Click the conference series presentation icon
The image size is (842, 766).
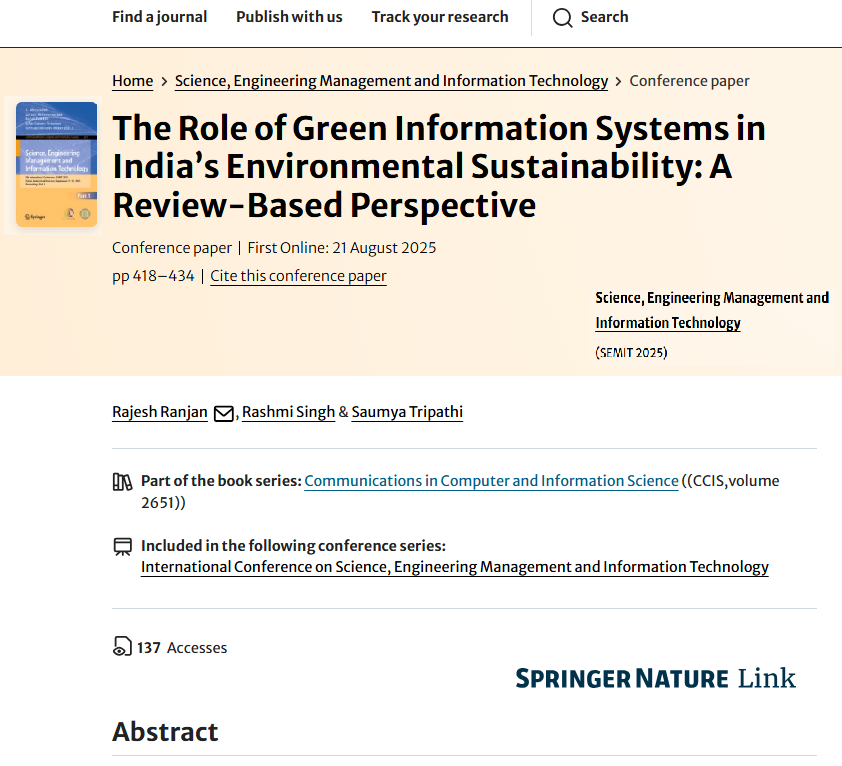(122, 546)
